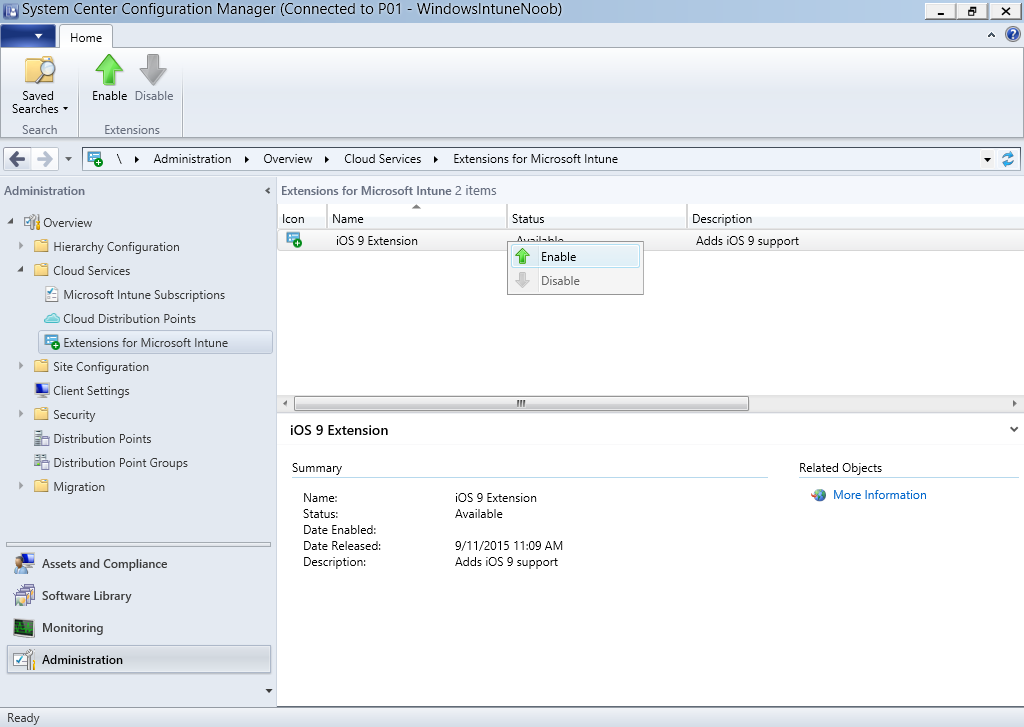Click the green Enable arrow in ribbon
The width and height of the screenshot is (1024, 727).
point(109,69)
